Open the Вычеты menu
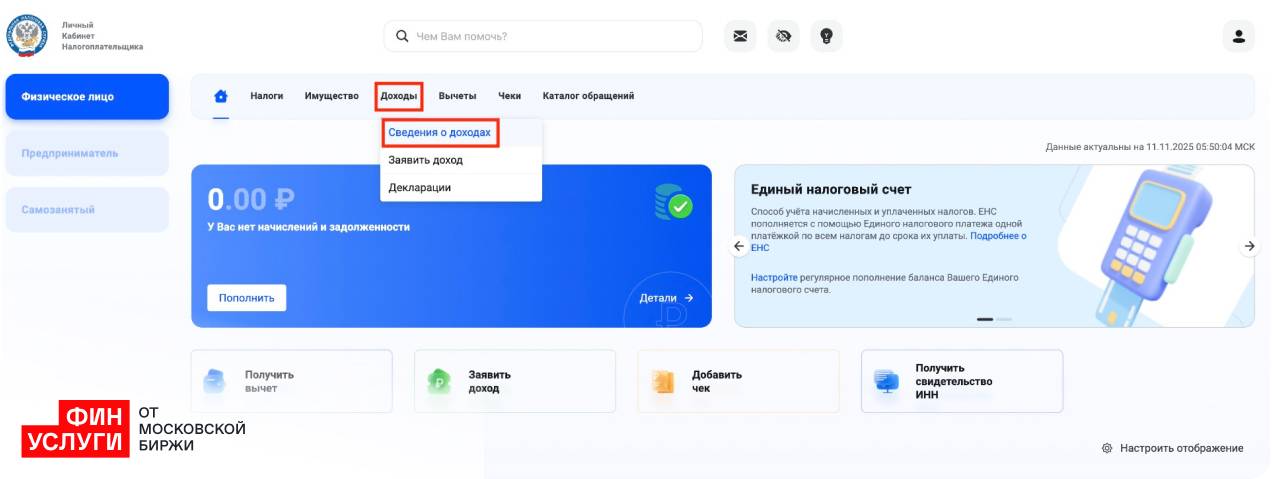1272x479 pixels. (x=457, y=96)
